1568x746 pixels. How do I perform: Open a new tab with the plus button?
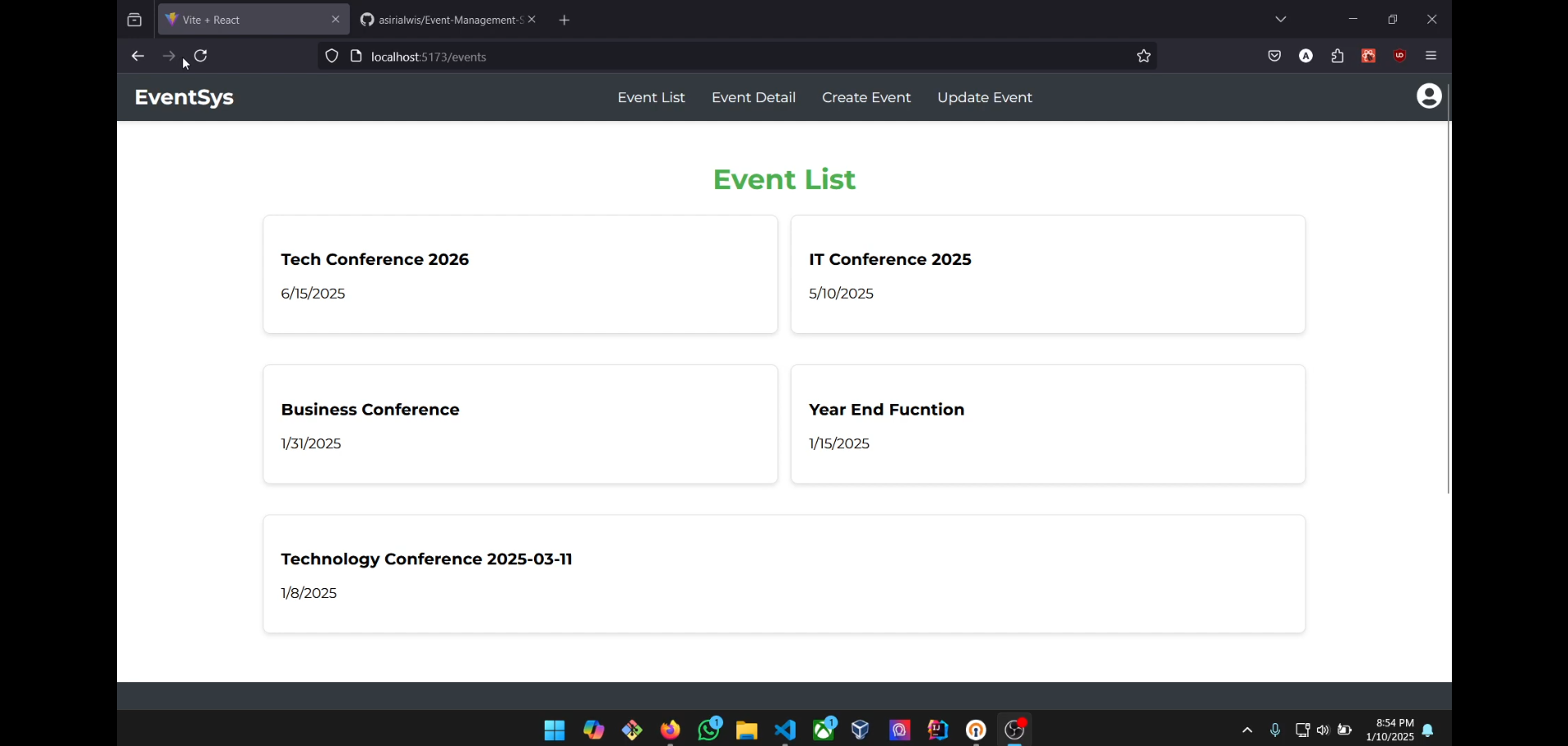(x=564, y=20)
